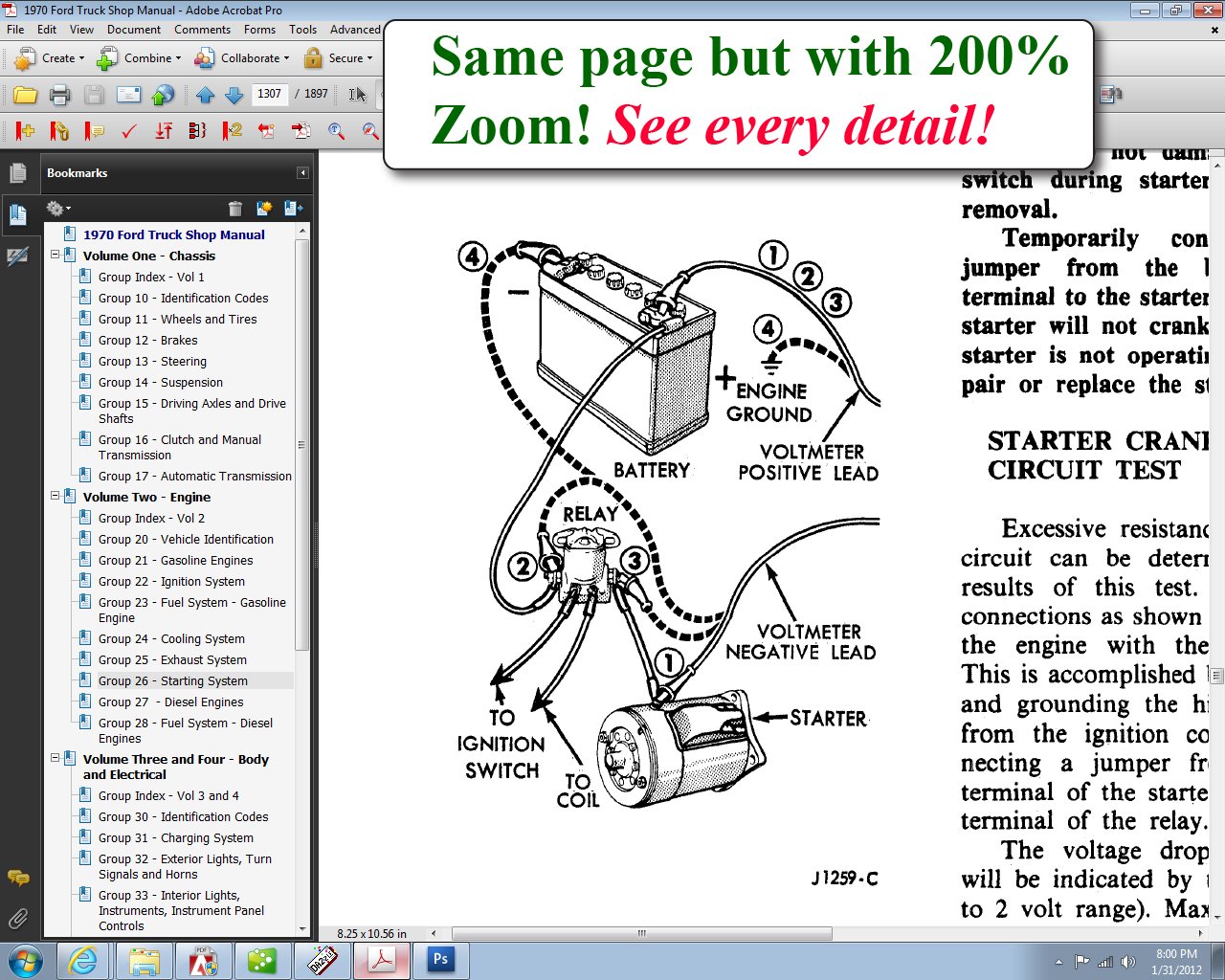The width and height of the screenshot is (1225, 980).
Task: Collapse the Volume Two - Engine node
Action: [x=56, y=497]
